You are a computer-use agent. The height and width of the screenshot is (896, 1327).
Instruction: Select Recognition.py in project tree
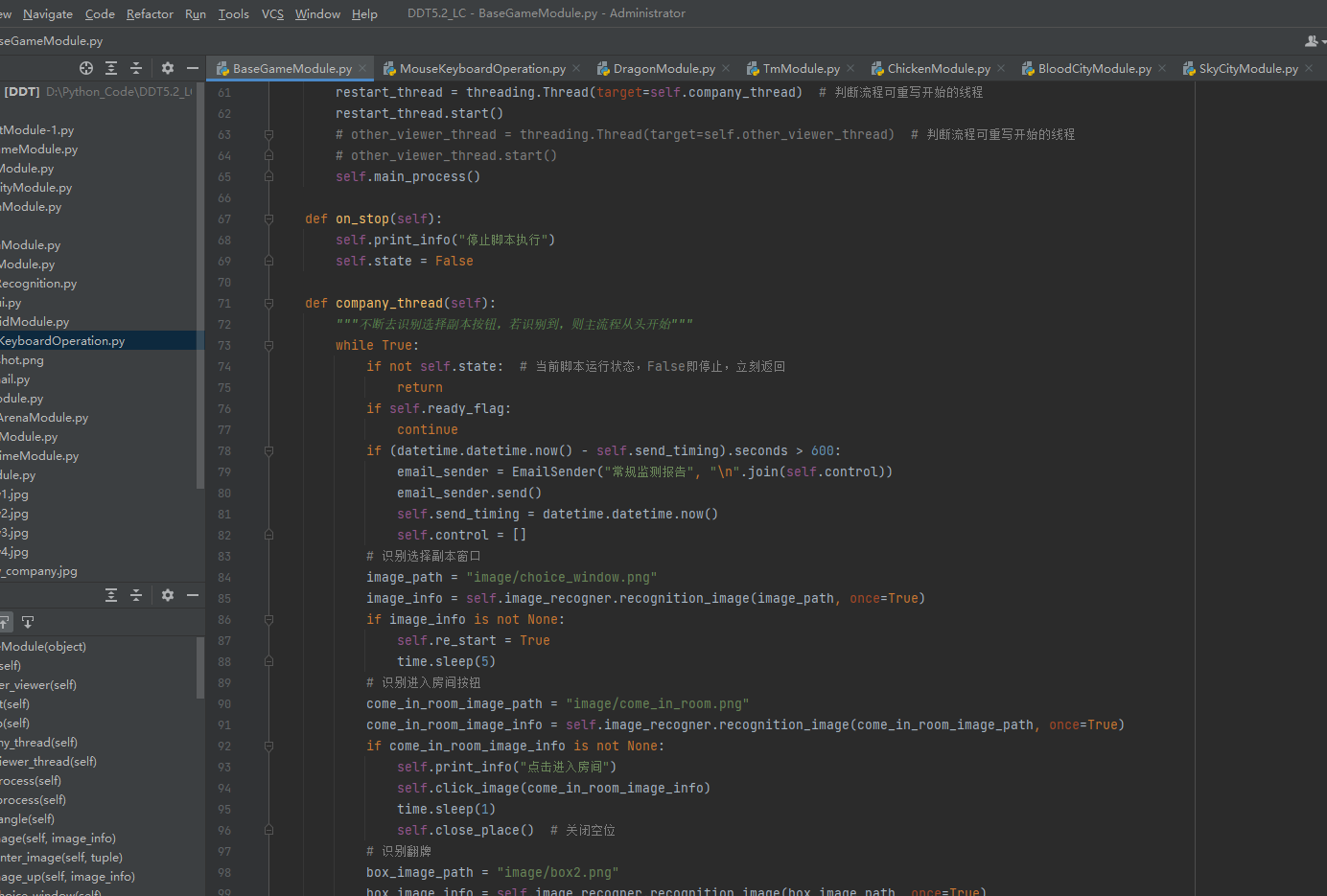tap(38, 284)
